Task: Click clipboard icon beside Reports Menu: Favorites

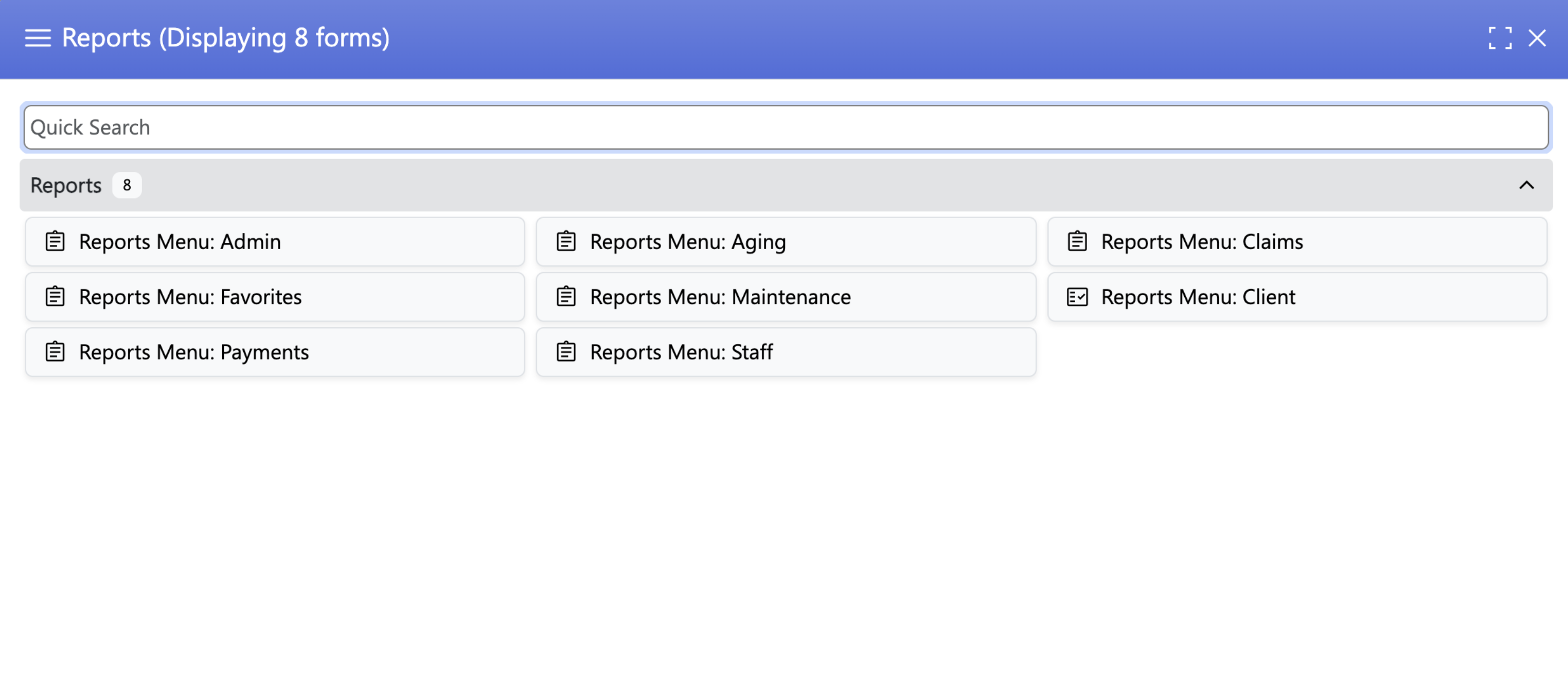Action: pyautogui.click(x=56, y=297)
